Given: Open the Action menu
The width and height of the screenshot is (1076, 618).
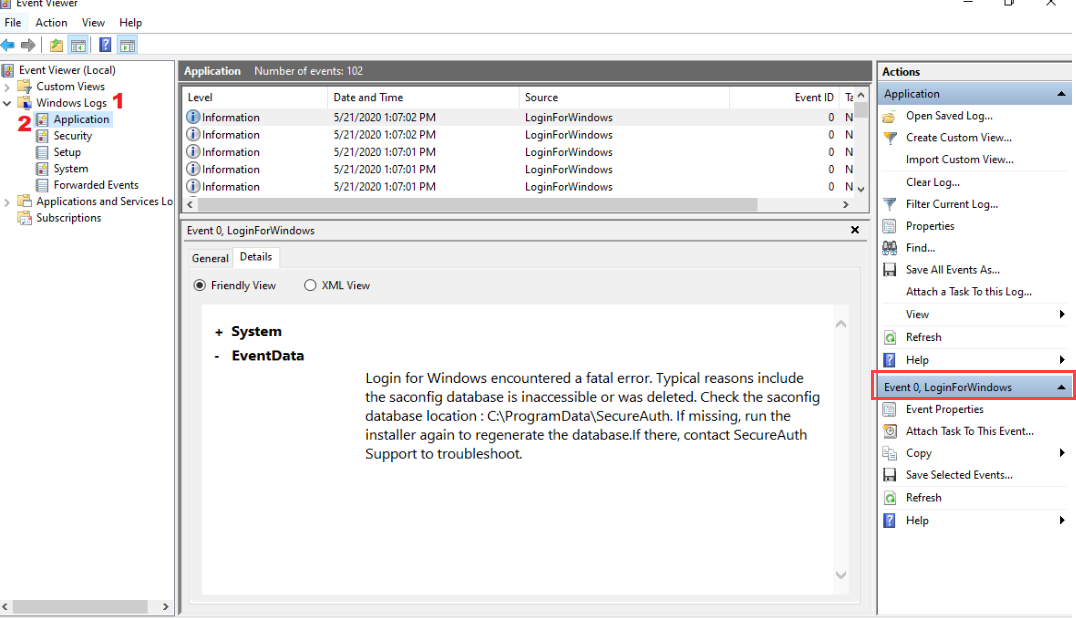Looking at the screenshot, I should tap(51, 22).
